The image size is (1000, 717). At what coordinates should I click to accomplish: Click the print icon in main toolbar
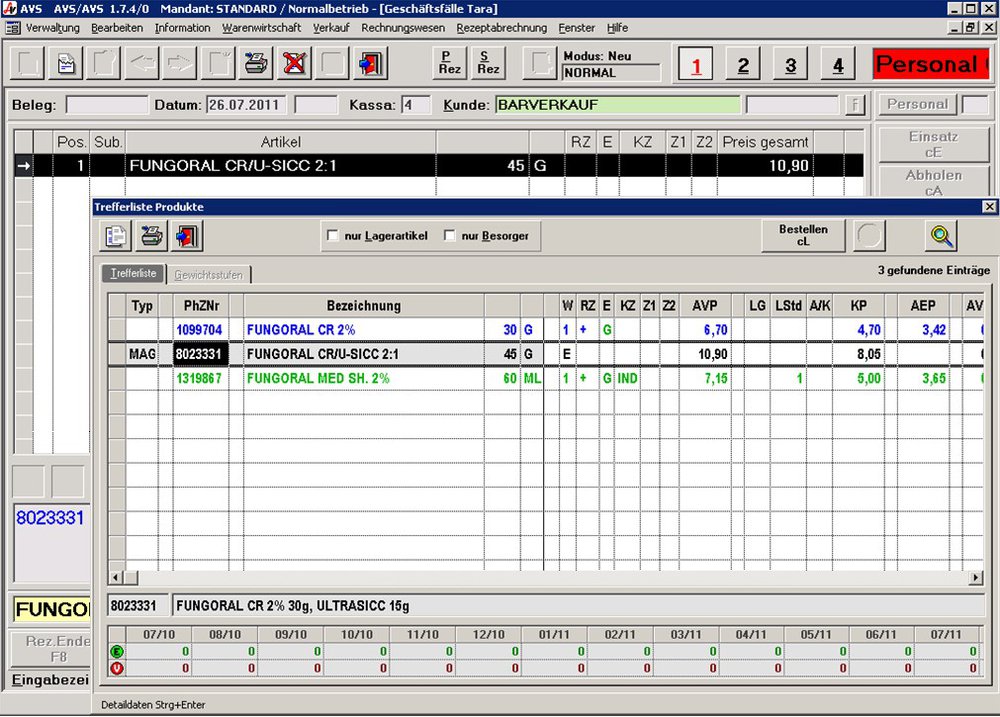click(x=257, y=64)
